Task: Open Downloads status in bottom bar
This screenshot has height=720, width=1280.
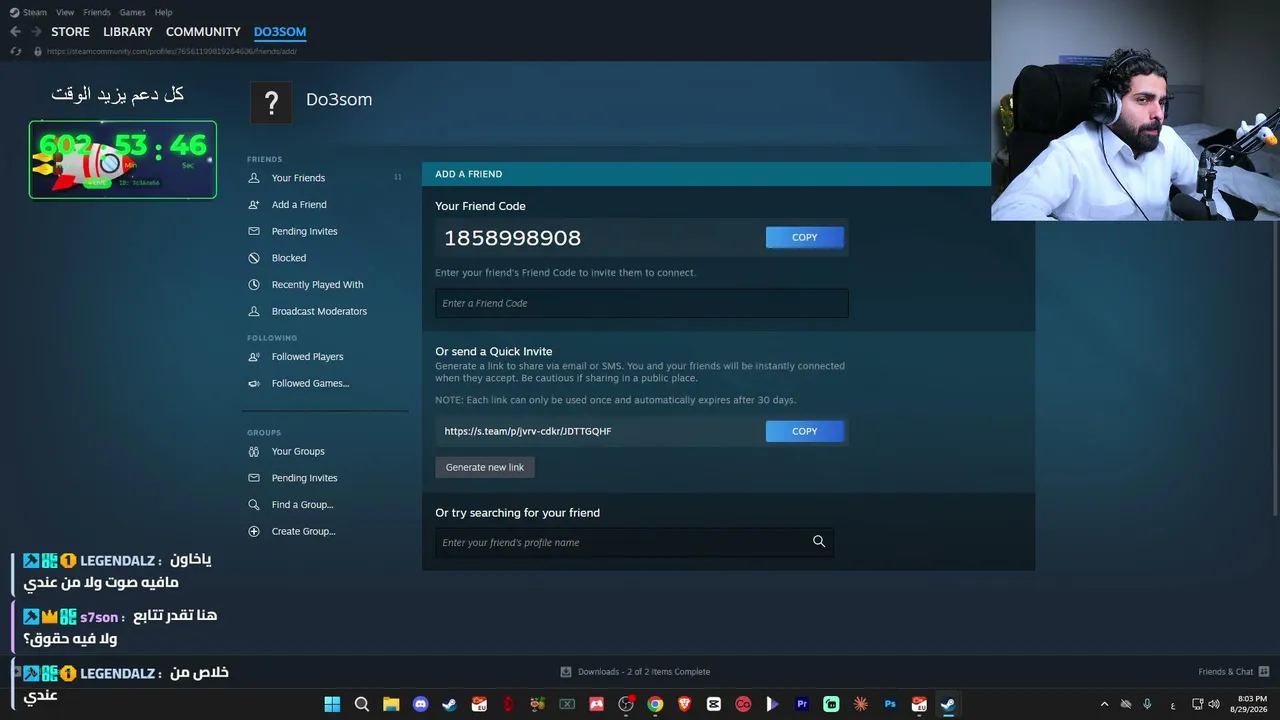Action: click(x=644, y=672)
